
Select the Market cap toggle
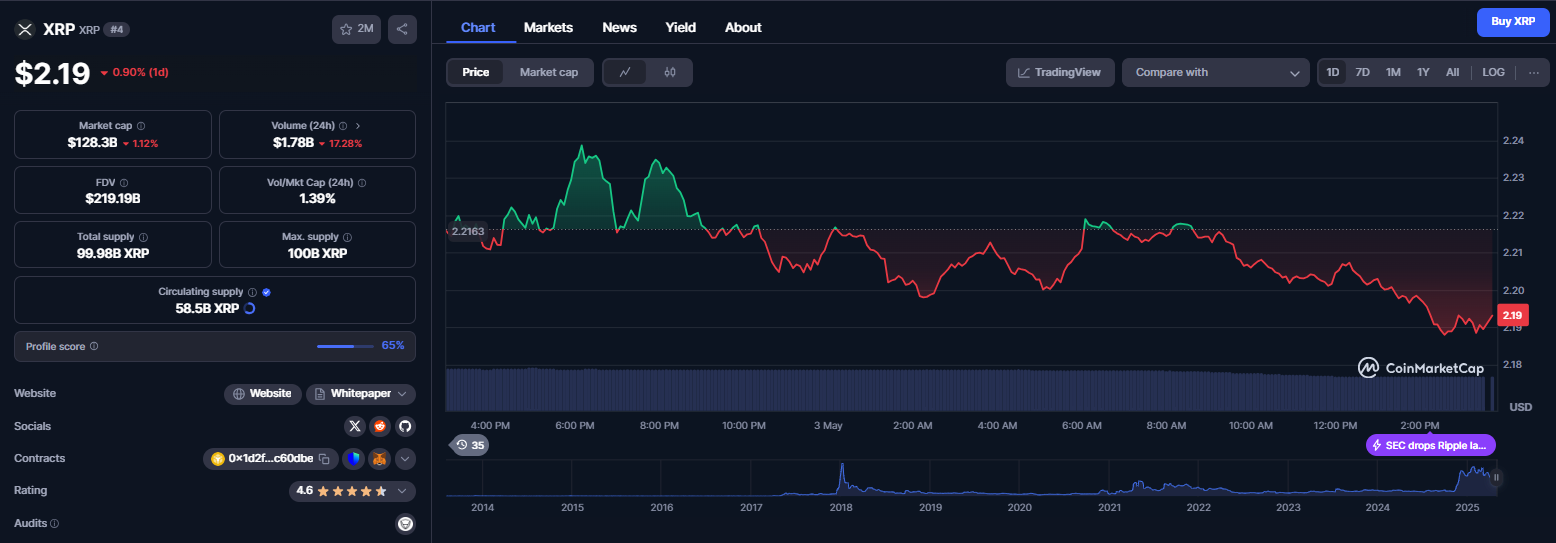point(549,72)
